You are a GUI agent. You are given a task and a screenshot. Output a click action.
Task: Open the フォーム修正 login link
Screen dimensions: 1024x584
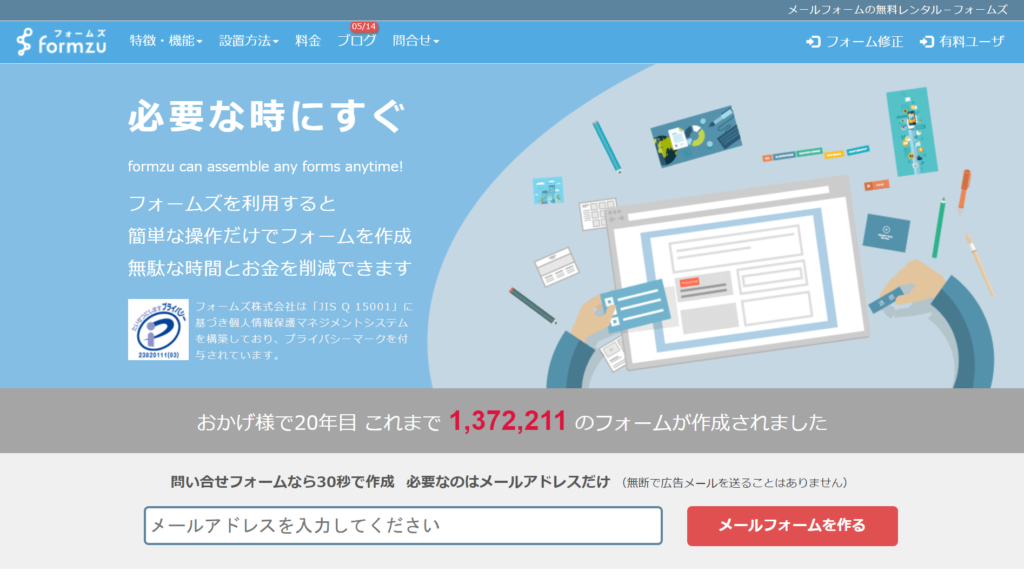pyautogui.click(x=854, y=42)
